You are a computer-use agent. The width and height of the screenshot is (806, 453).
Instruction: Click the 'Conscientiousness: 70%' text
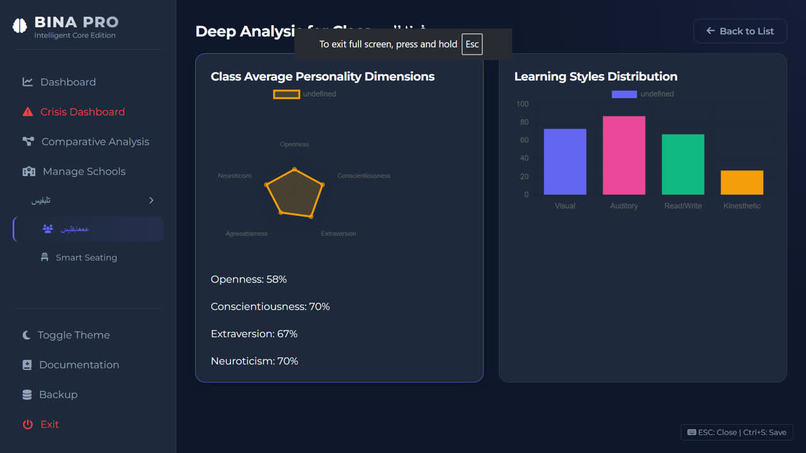click(270, 306)
